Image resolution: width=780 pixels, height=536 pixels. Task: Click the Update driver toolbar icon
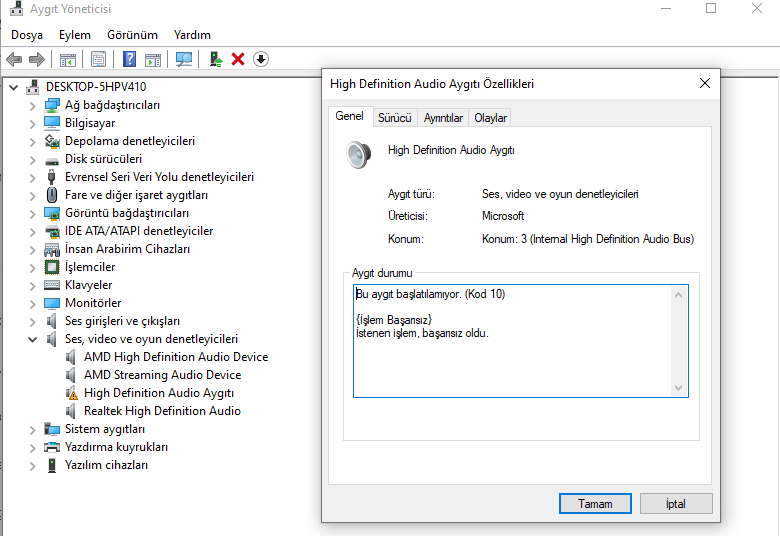pyautogui.click(x=215, y=59)
